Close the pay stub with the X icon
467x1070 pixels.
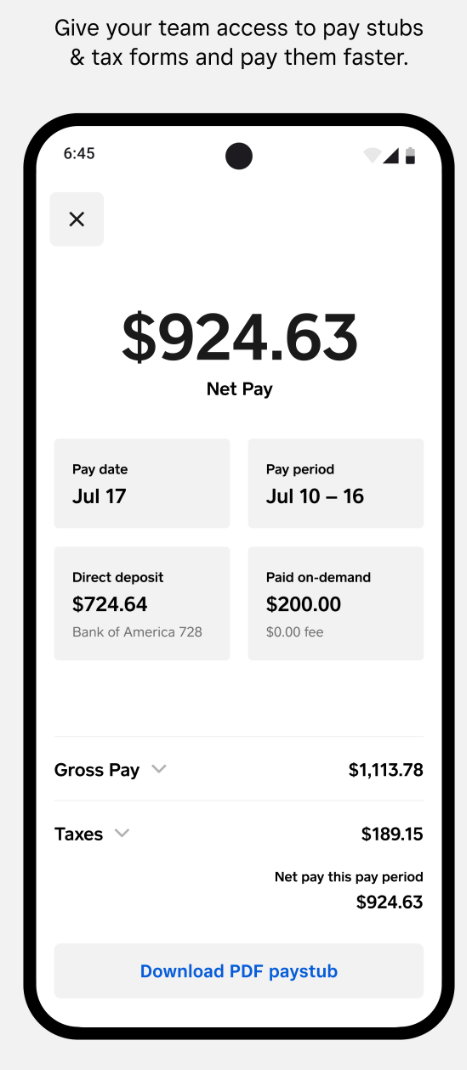click(x=76, y=219)
